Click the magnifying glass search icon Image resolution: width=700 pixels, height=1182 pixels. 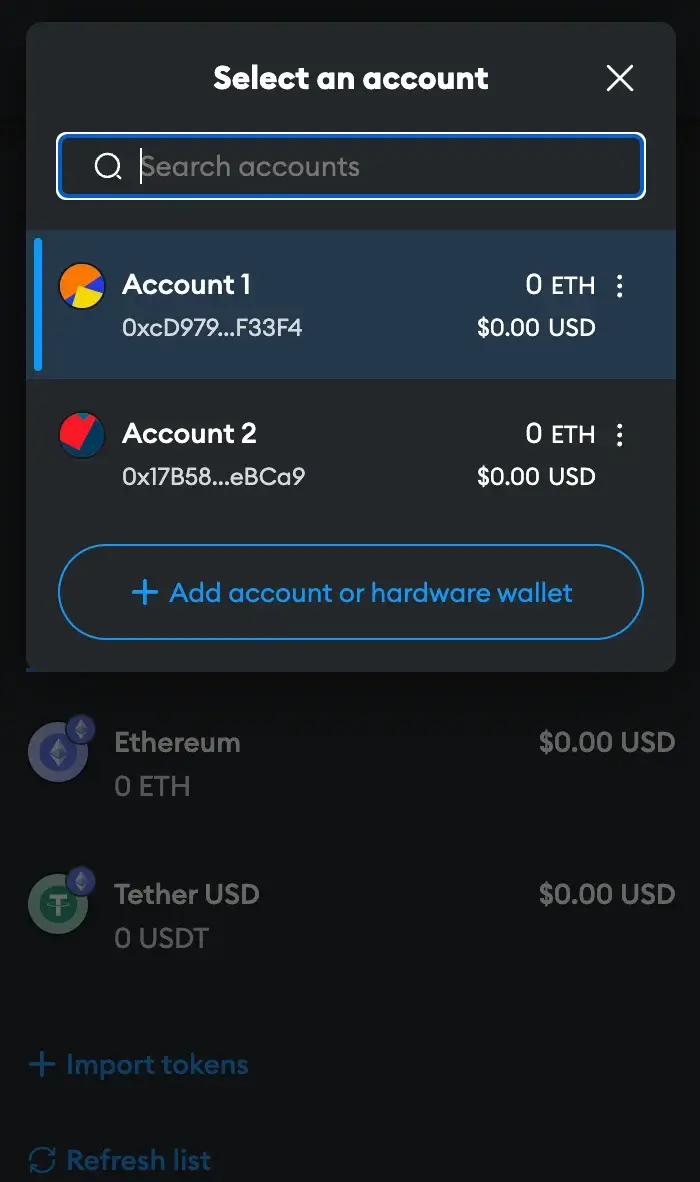coord(108,166)
